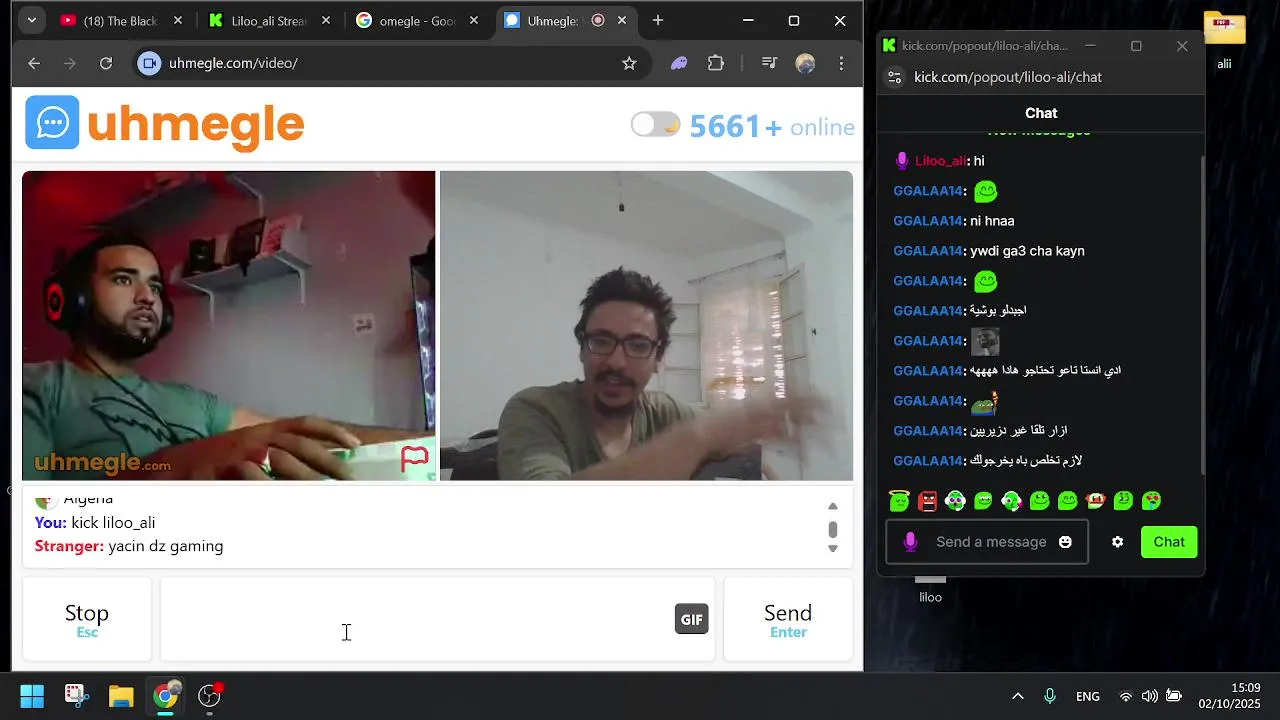Click the Stop button
The image size is (1280, 720).
coord(87,619)
